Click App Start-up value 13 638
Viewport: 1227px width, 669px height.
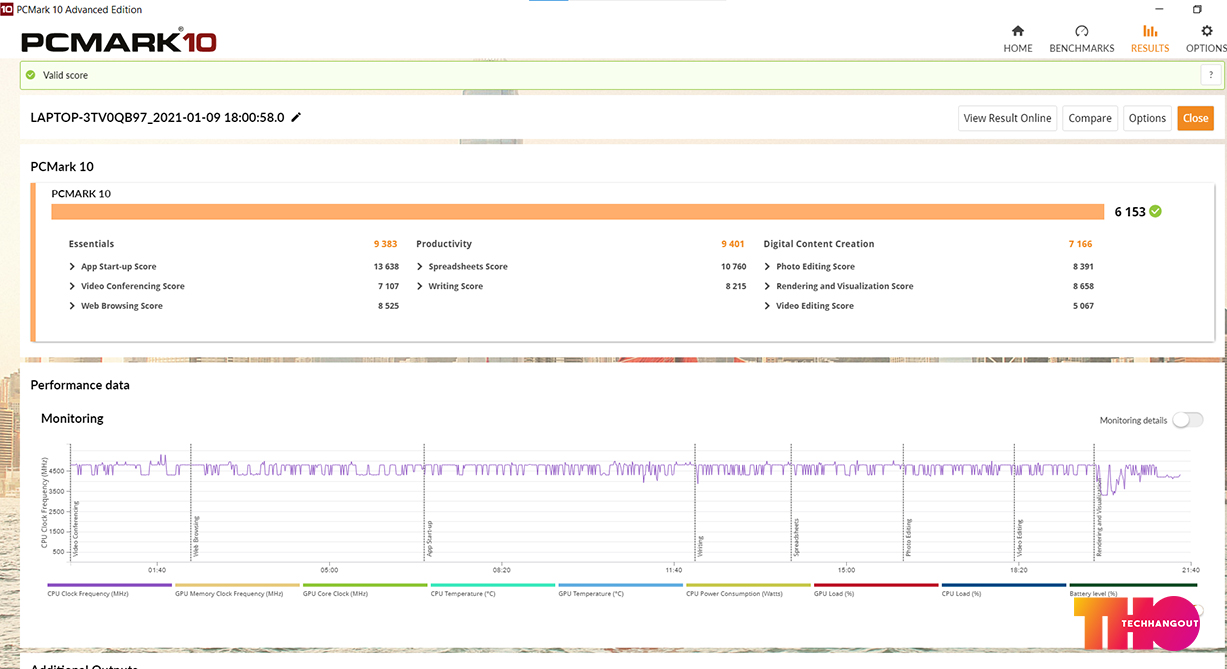click(x=386, y=267)
